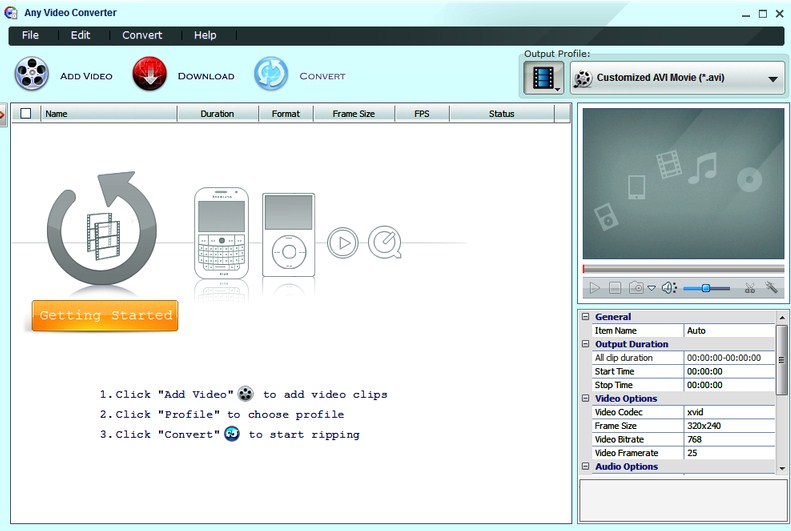Click the video preview area
The width and height of the screenshot is (791, 531).
click(x=683, y=184)
